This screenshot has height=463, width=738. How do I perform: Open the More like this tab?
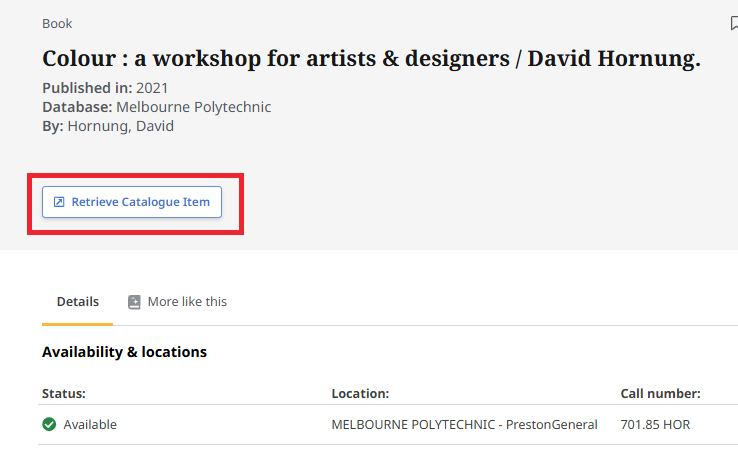point(186,302)
